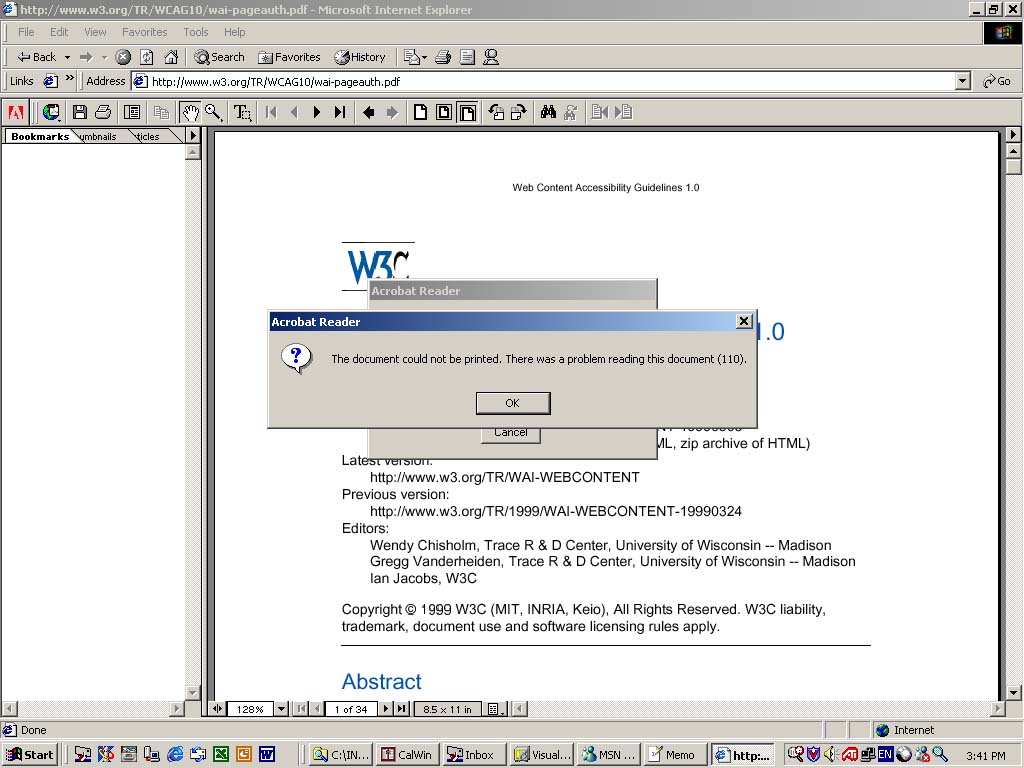
Task: Click the Stop icon in IE toolbar
Action: click(x=123, y=57)
